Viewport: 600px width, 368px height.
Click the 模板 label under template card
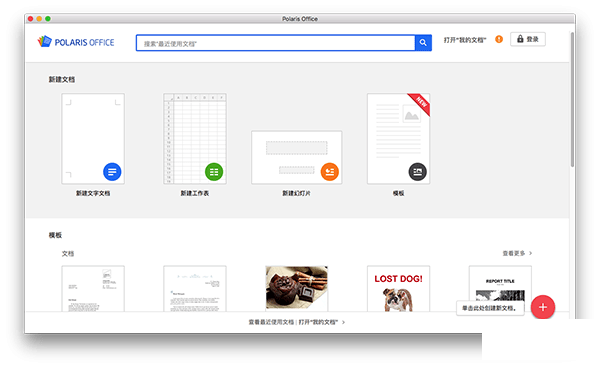(x=398, y=193)
